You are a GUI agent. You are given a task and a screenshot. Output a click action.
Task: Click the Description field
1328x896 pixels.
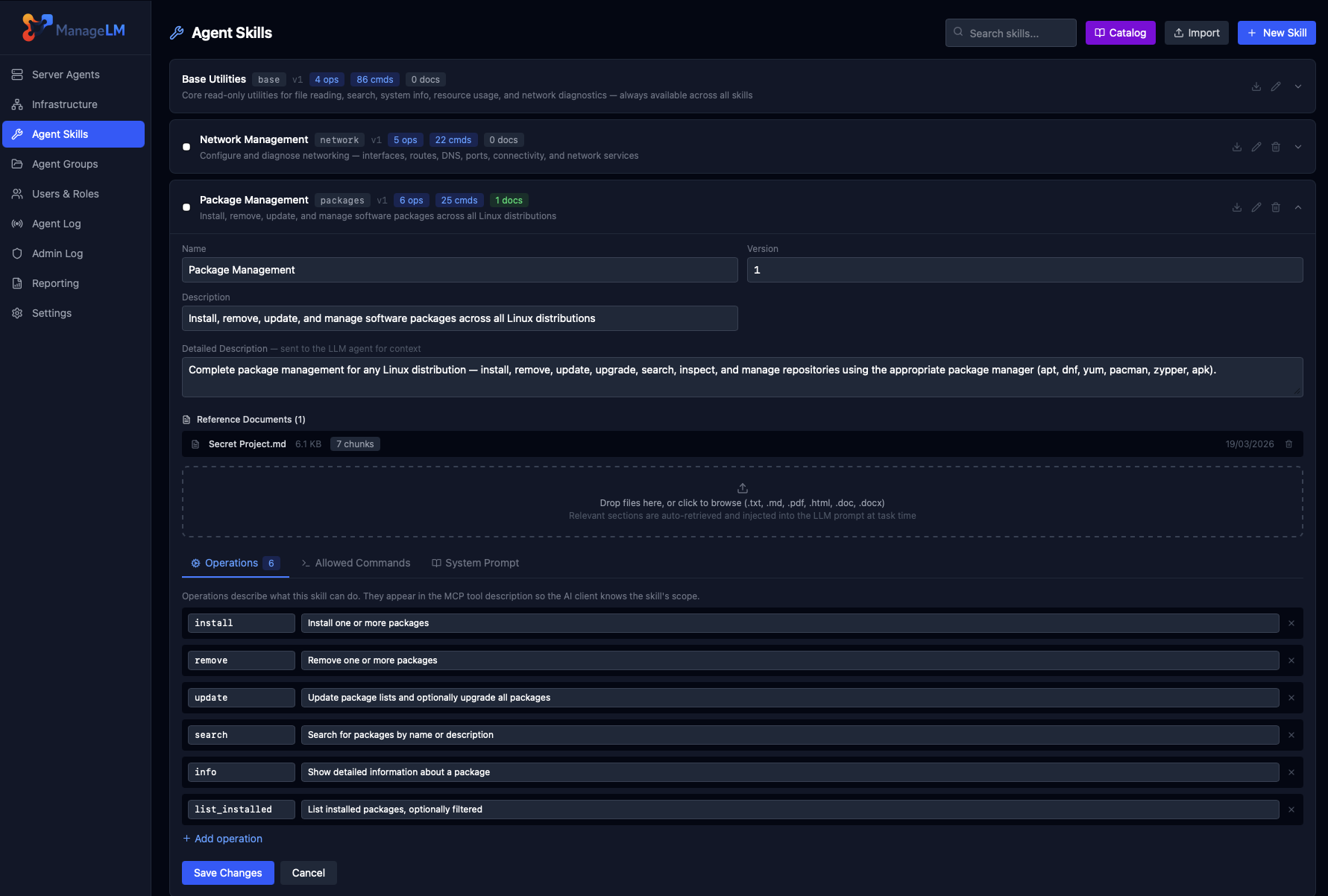pyautogui.click(x=459, y=318)
